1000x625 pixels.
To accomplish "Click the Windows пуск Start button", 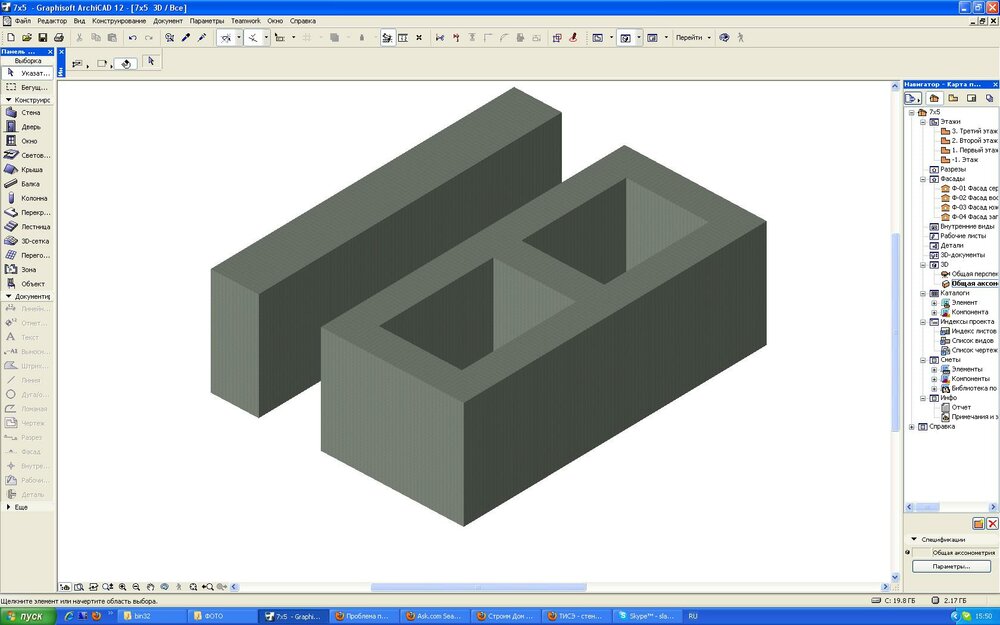I will (24, 616).
